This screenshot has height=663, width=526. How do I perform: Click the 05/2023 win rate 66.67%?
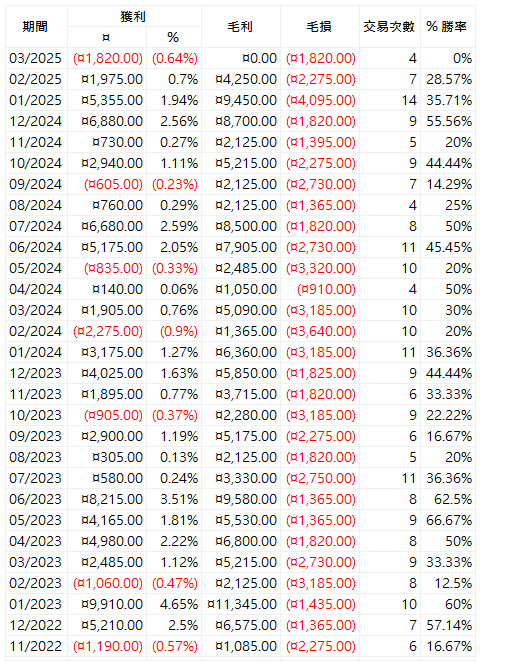(449, 520)
